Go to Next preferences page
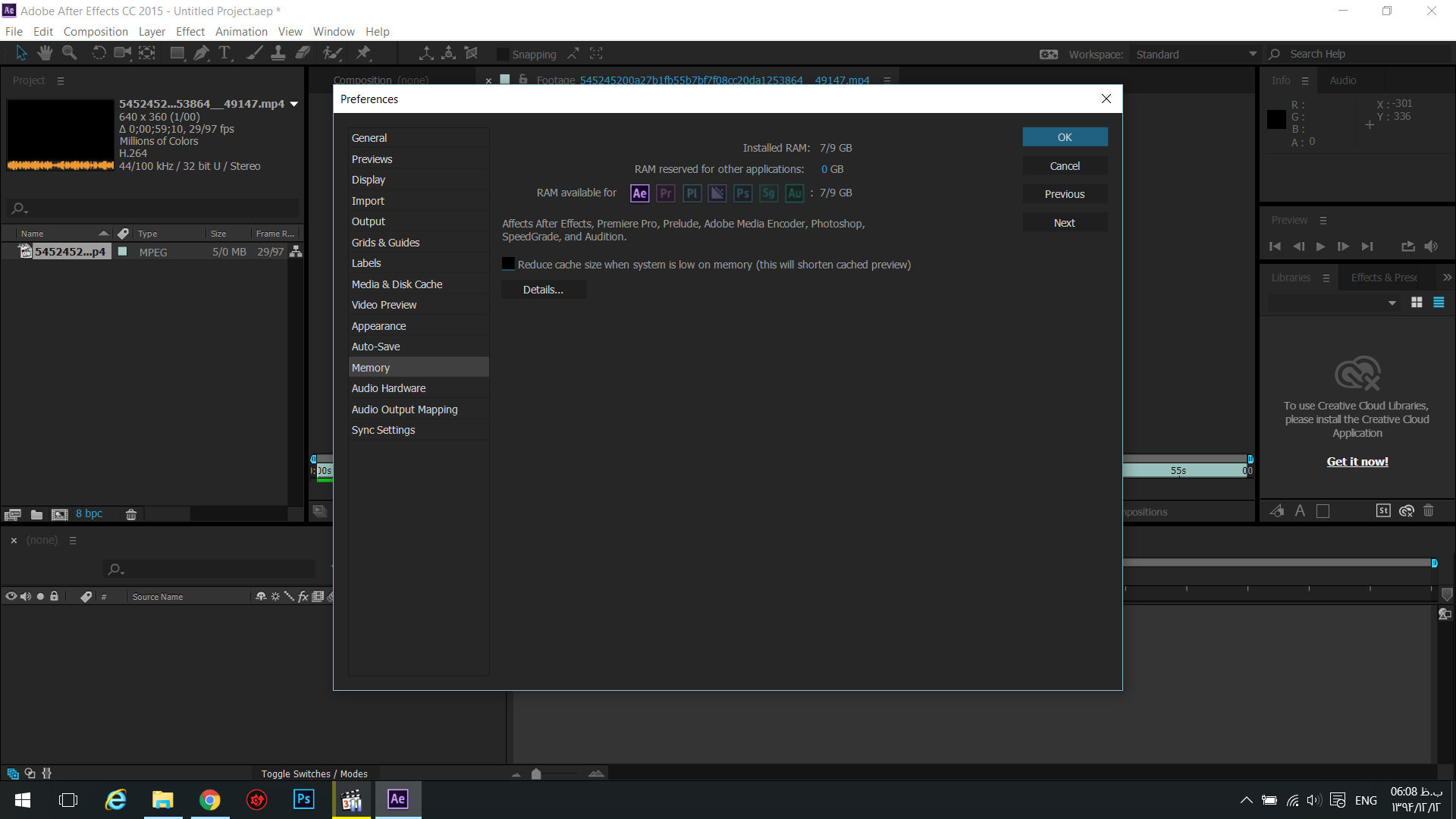 pos(1065,223)
